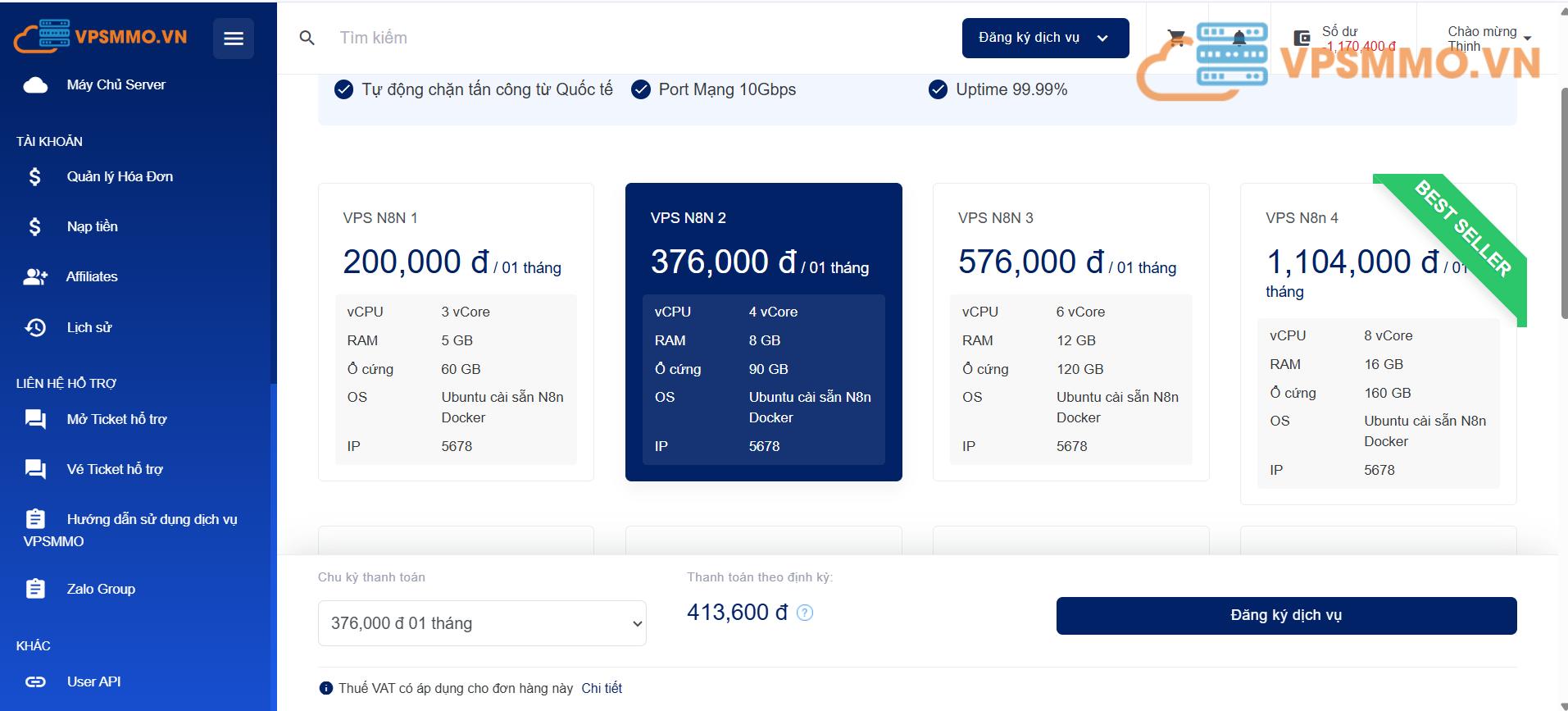Open User API menu item
This screenshot has width=1568, height=711.
[93, 681]
